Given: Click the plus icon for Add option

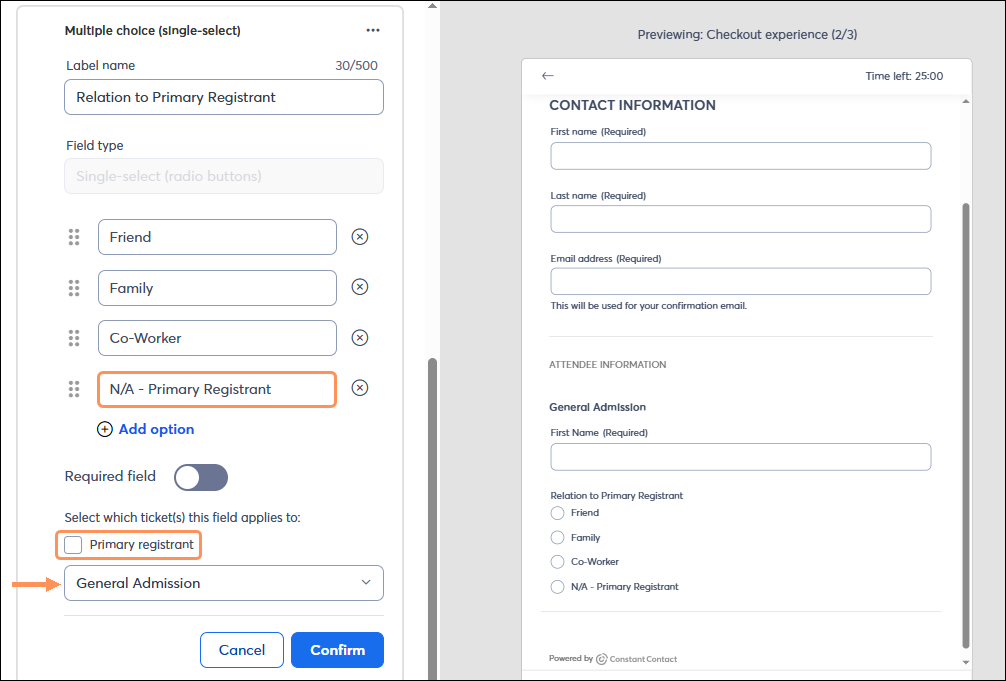Looking at the screenshot, I should point(105,429).
